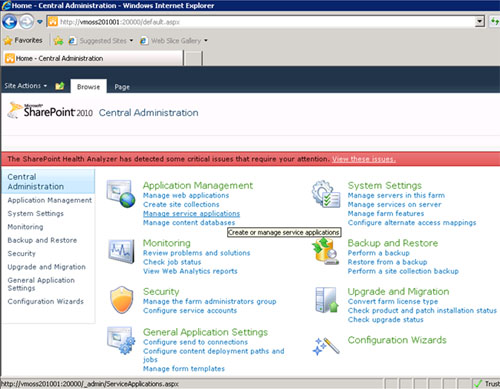The image size is (500, 389).
Task: Open the Application Management section heading
Action: 198,185
